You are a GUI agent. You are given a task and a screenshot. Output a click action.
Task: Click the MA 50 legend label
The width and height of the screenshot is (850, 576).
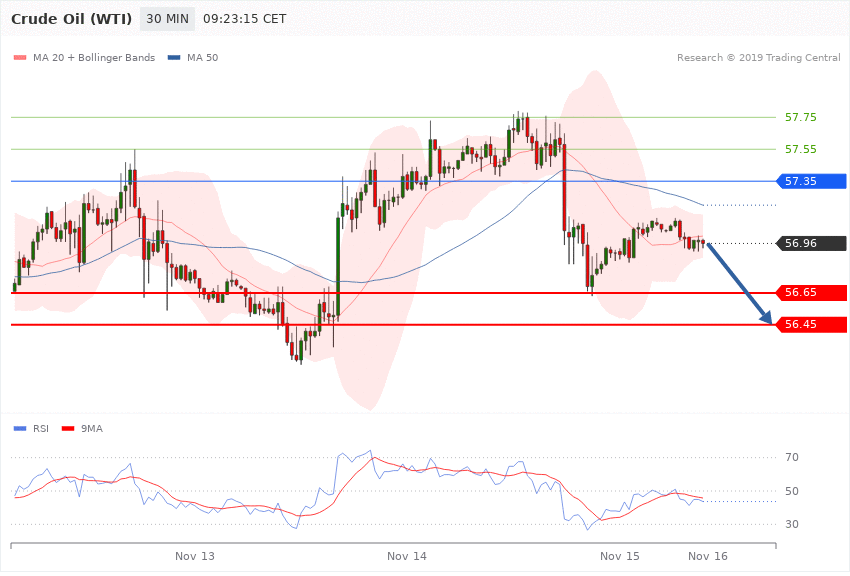(203, 58)
